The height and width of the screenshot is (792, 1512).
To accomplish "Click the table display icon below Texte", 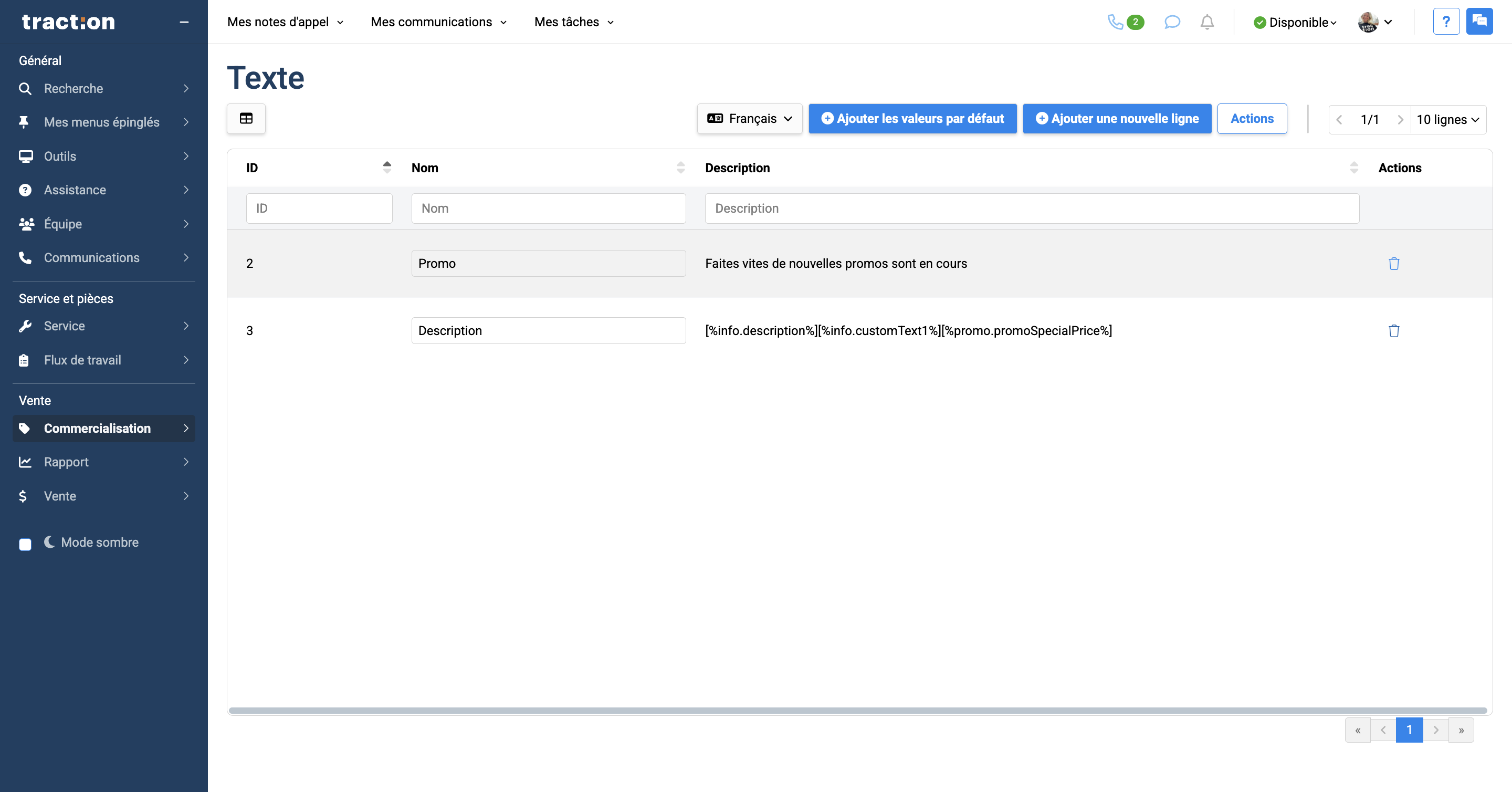I will coord(246,118).
